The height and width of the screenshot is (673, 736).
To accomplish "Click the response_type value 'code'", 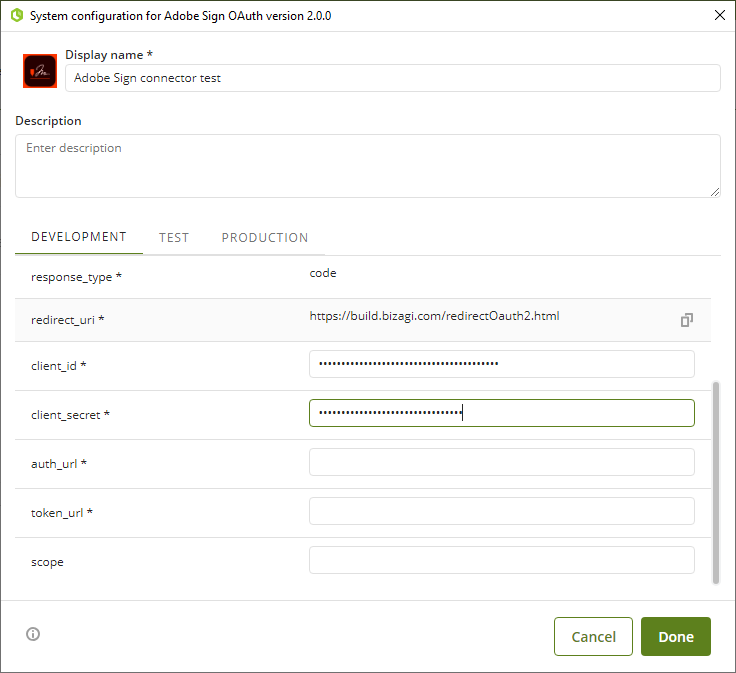I will (323, 273).
